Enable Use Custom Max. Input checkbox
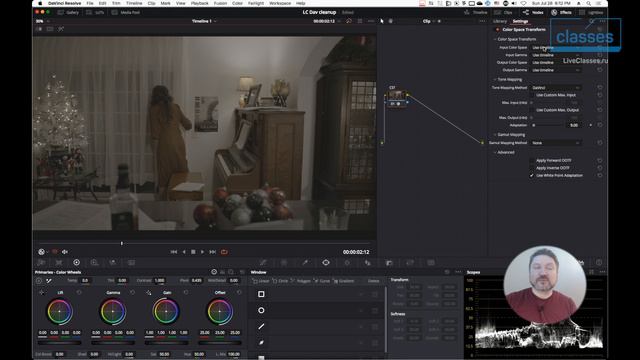This screenshot has width=640, height=360. pyautogui.click(x=532, y=95)
